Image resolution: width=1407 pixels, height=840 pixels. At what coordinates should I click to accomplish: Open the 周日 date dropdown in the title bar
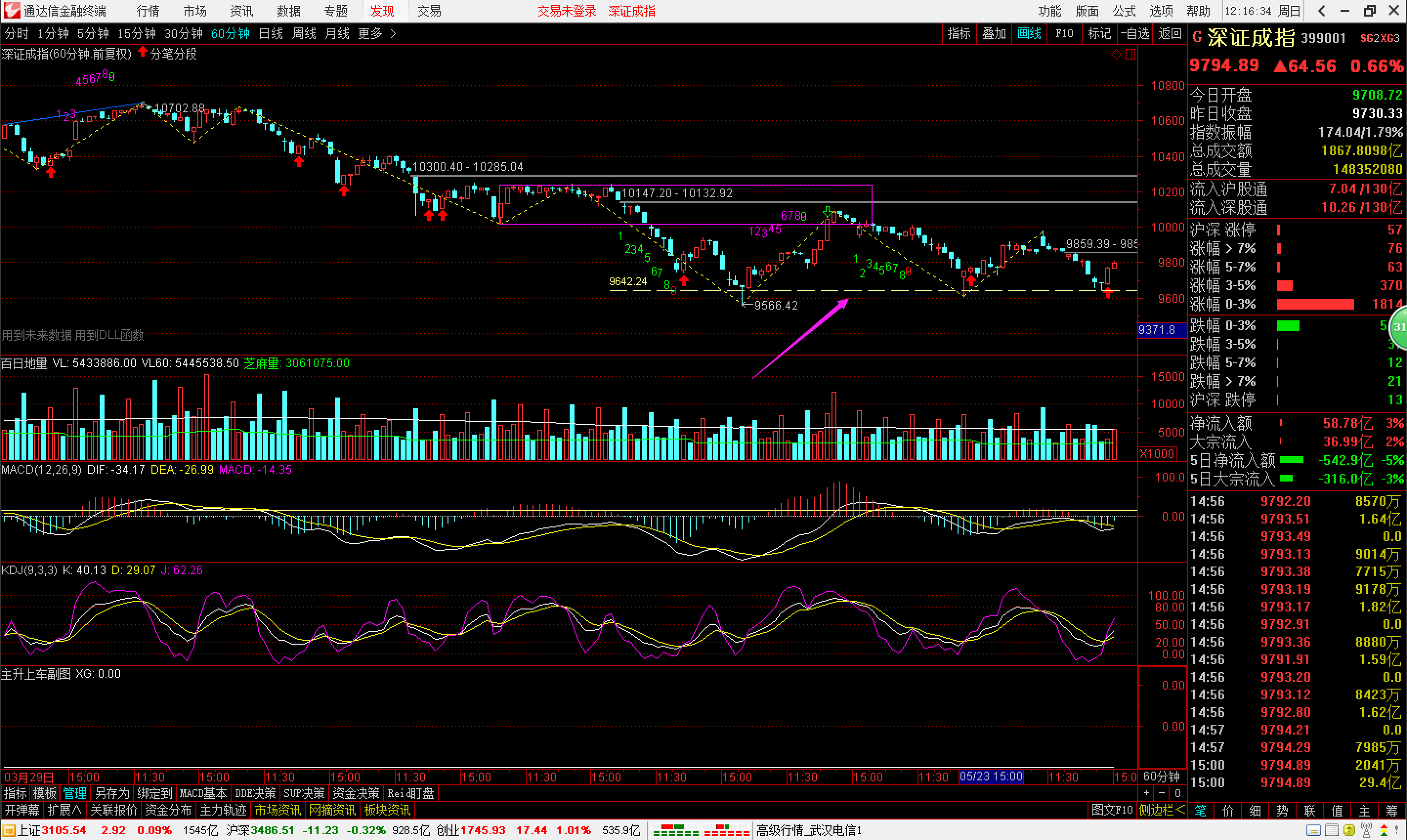(1289, 11)
